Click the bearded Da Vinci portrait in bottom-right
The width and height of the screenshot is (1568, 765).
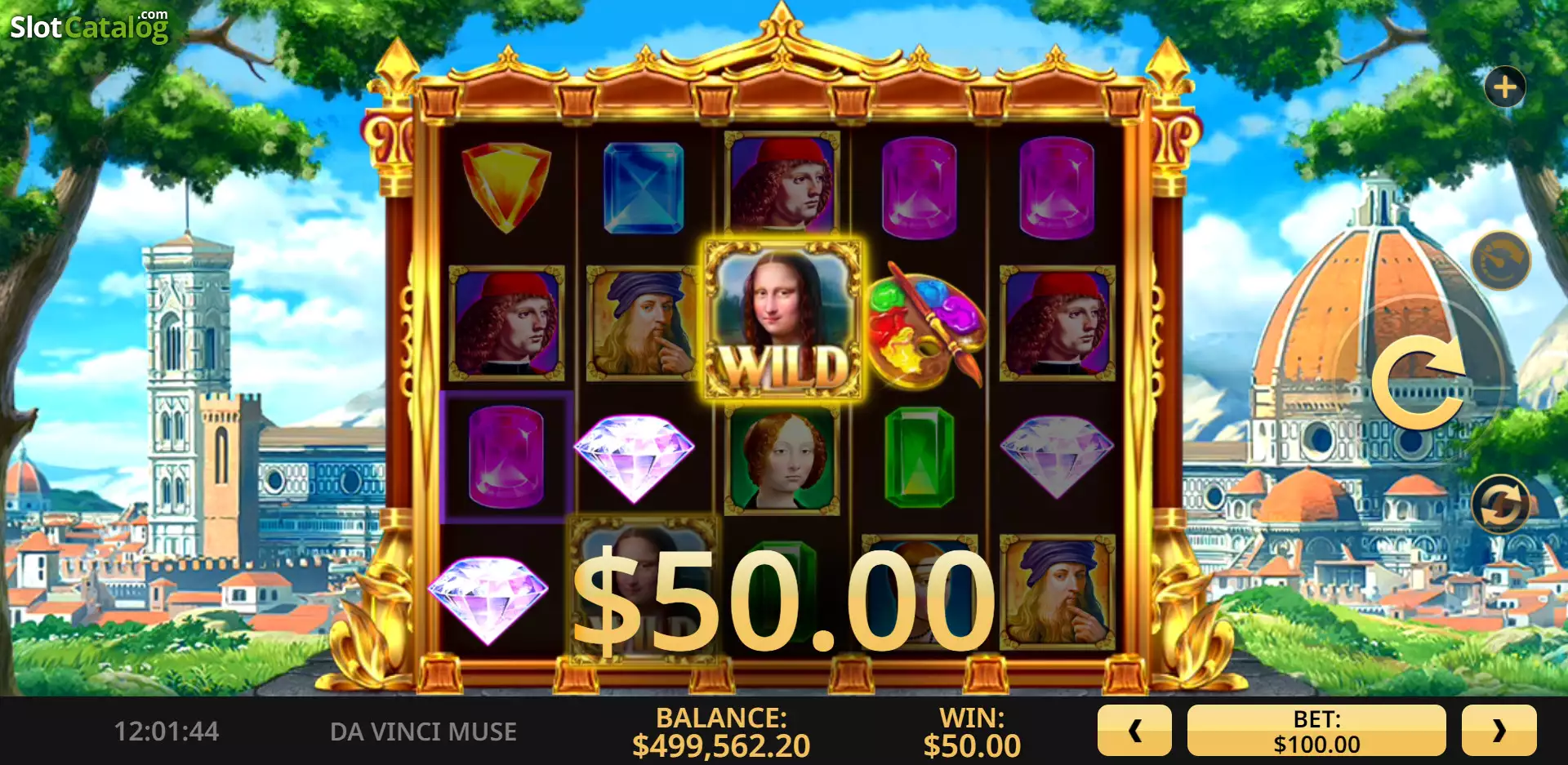point(1057,592)
